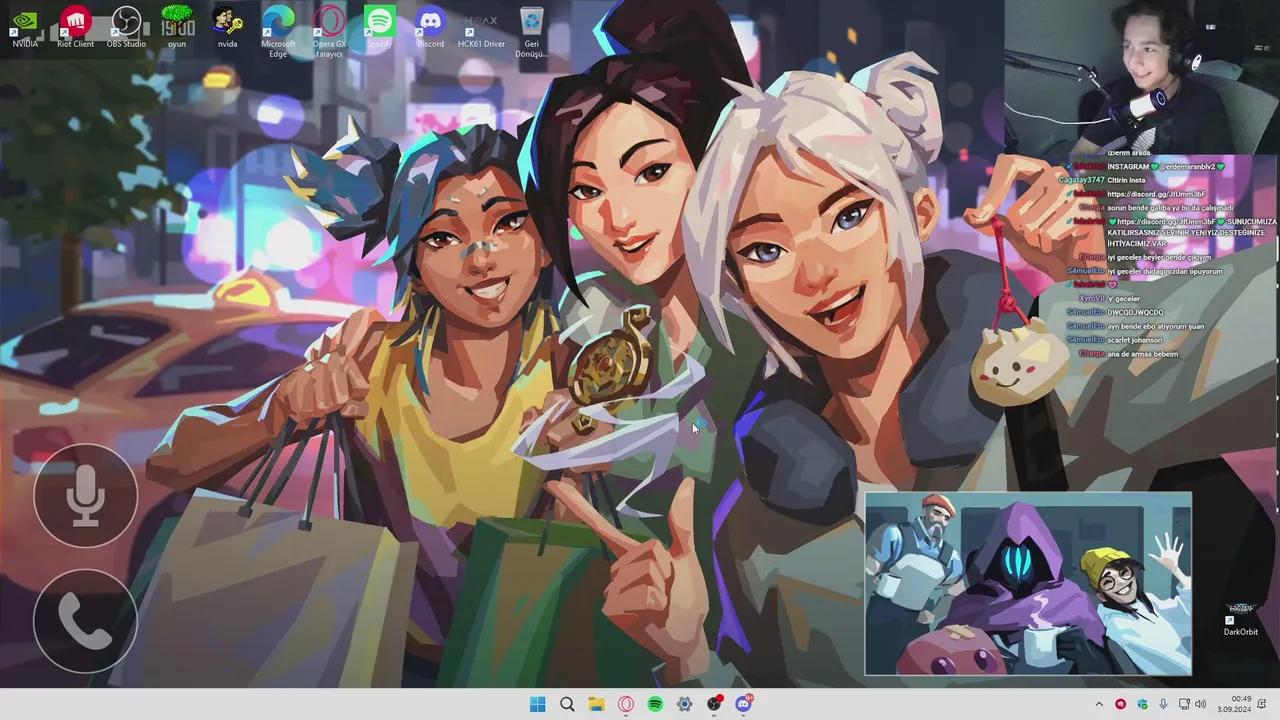Click chat message "ana de armas bebeim"
1280x720 pixels.
(x=1143, y=354)
